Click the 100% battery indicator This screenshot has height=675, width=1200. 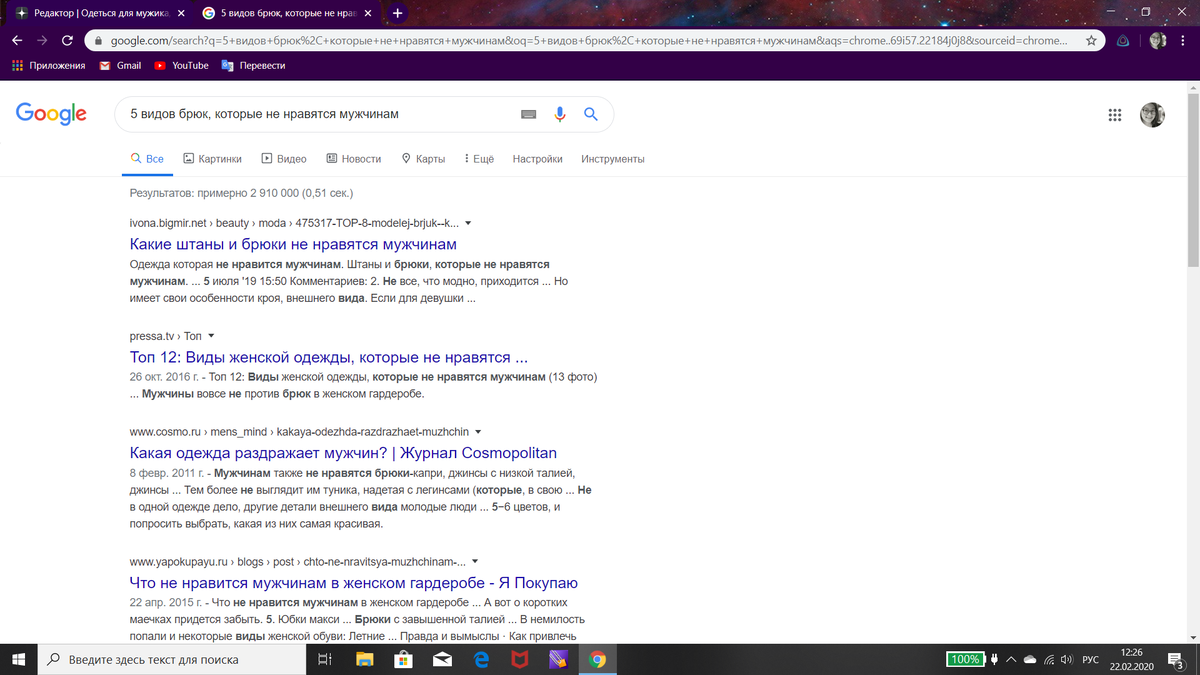pos(965,660)
